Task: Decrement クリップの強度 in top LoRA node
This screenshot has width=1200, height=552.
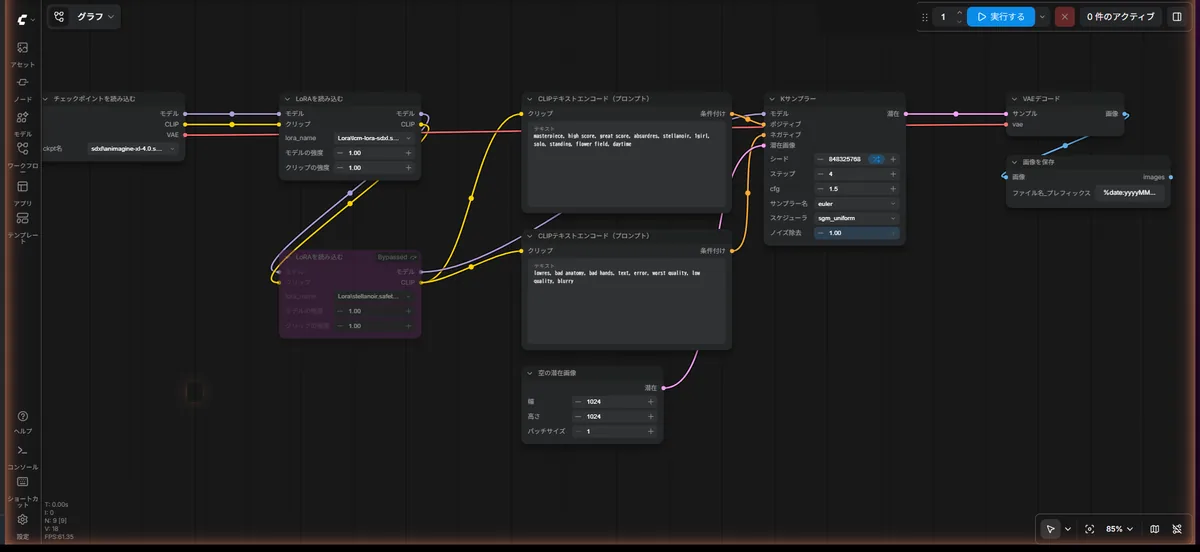Action: (340, 168)
